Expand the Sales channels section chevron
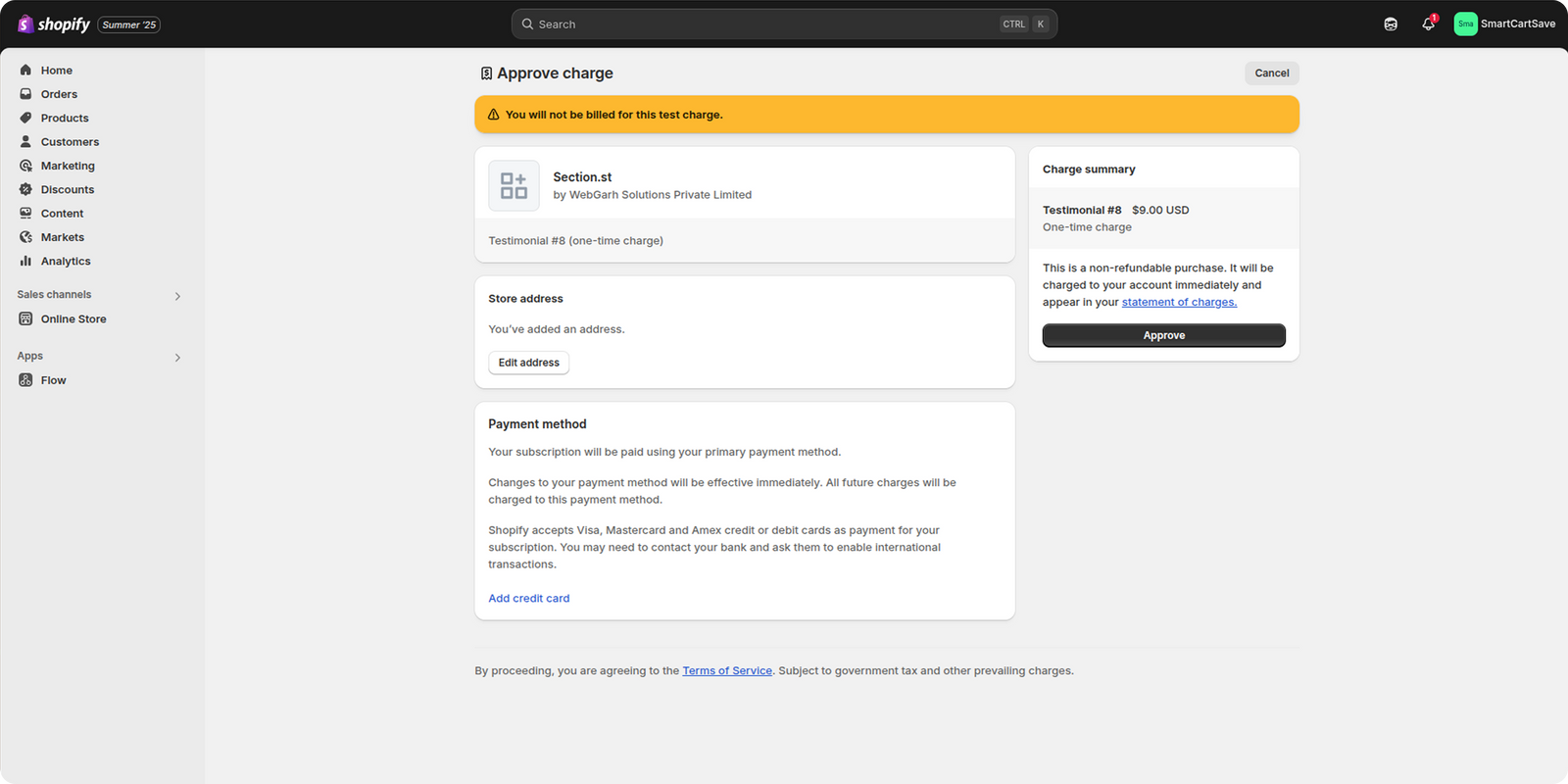1568x784 pixels. (177, 296)
